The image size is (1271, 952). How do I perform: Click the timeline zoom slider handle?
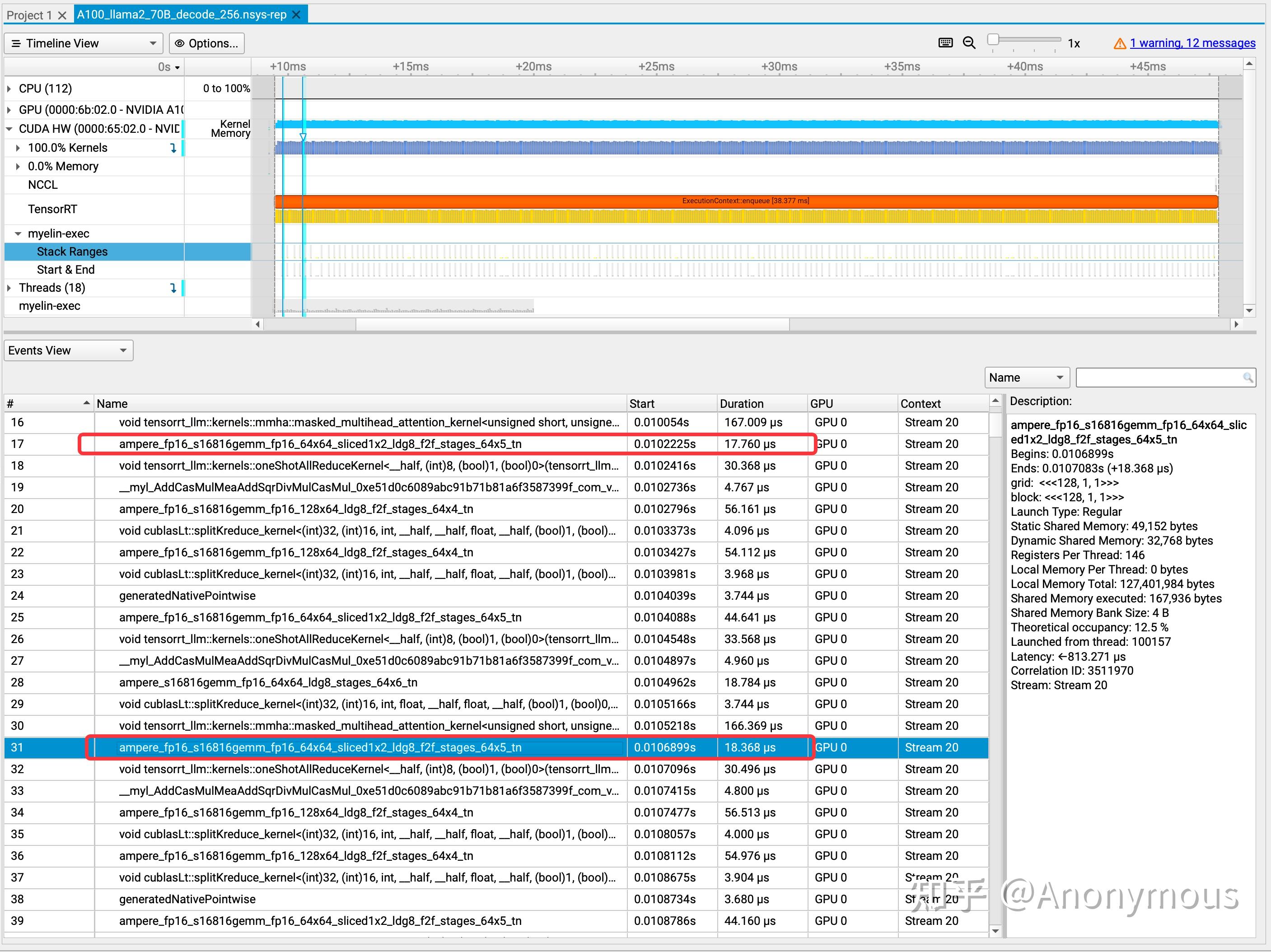pos(993,39)
